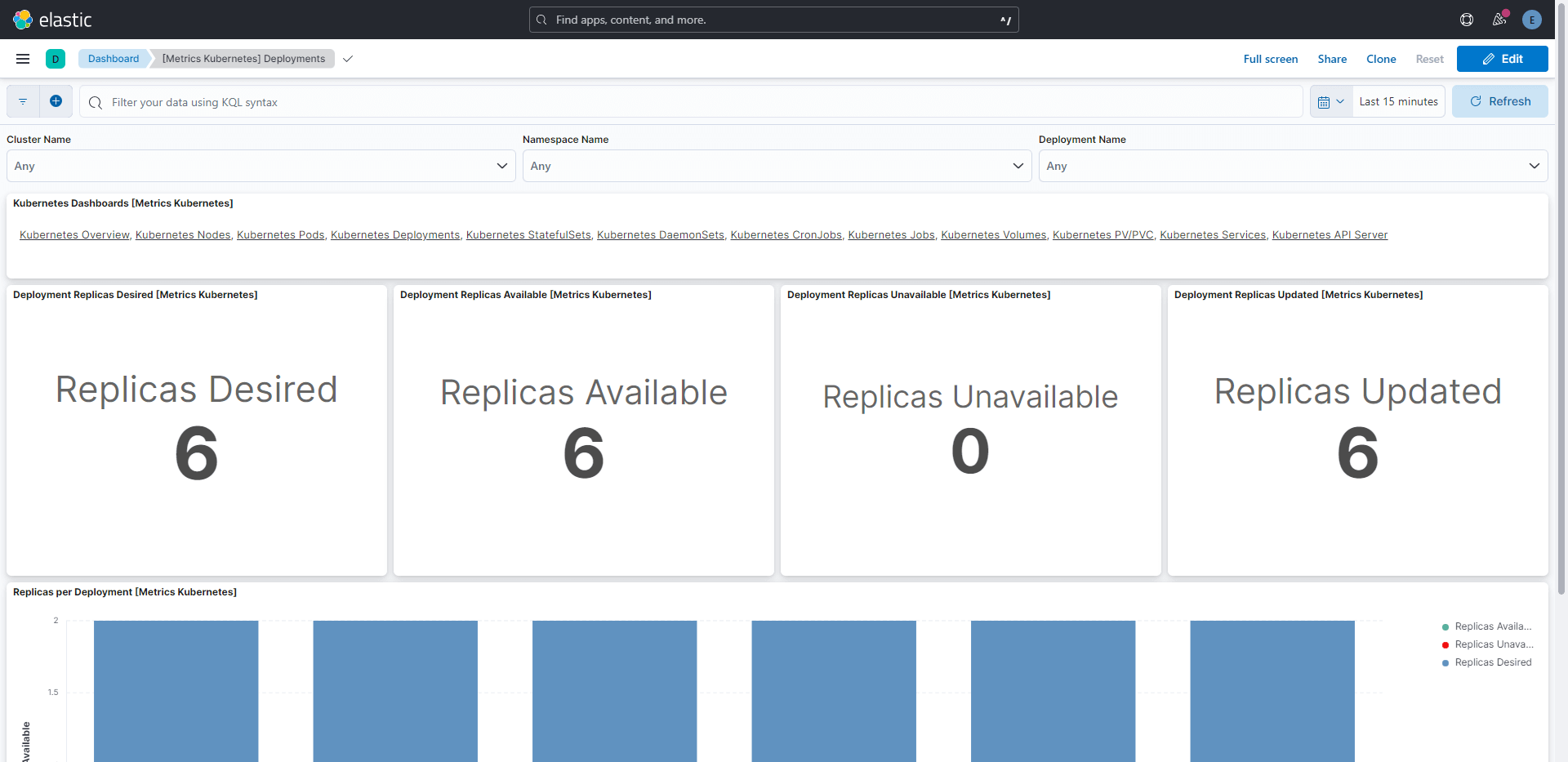Refresh the dashboard data

pos(1500,101)
